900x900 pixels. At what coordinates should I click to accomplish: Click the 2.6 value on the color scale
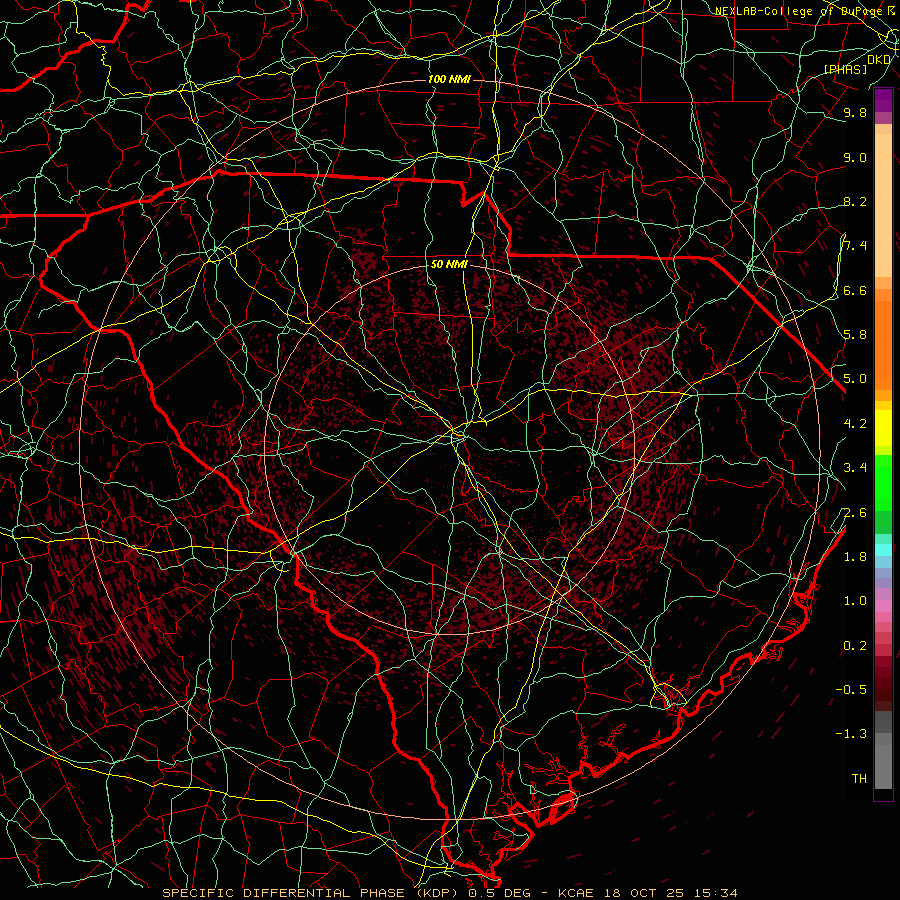[x=855, y=512]
